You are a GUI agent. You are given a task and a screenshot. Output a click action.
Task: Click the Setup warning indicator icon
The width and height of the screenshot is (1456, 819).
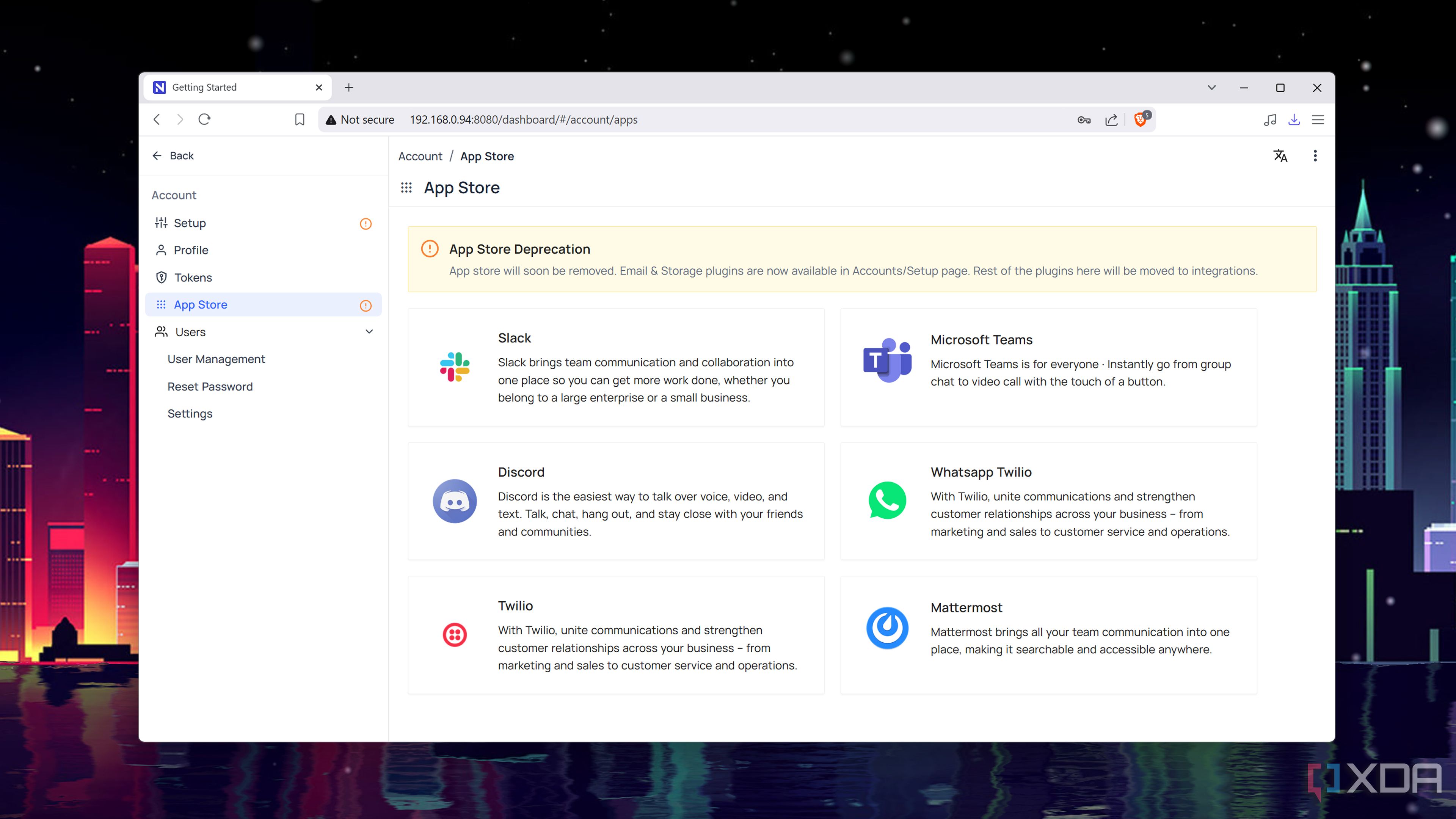coord(366,224)
